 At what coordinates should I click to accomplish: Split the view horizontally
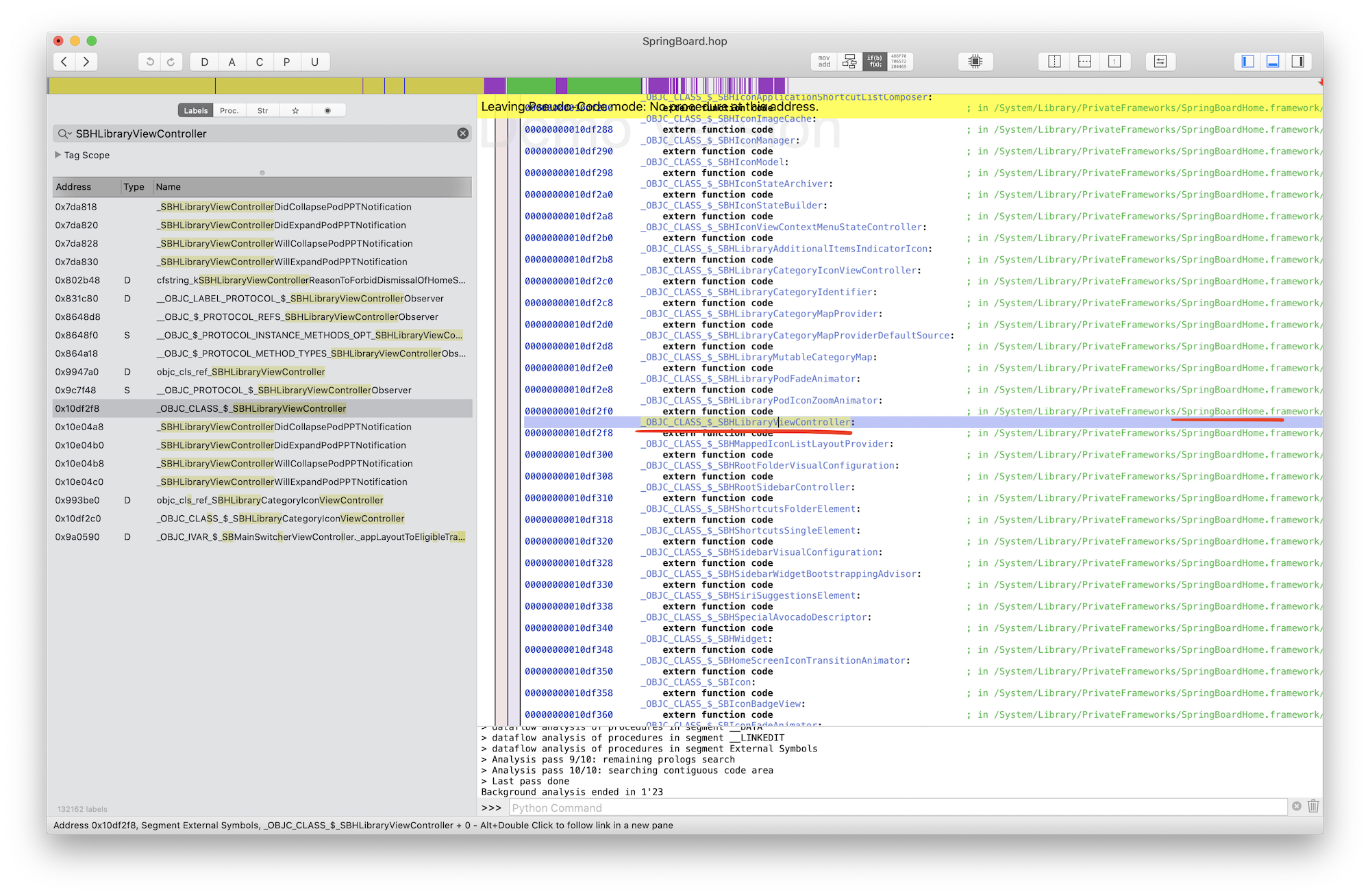[x=1084, y=62]
